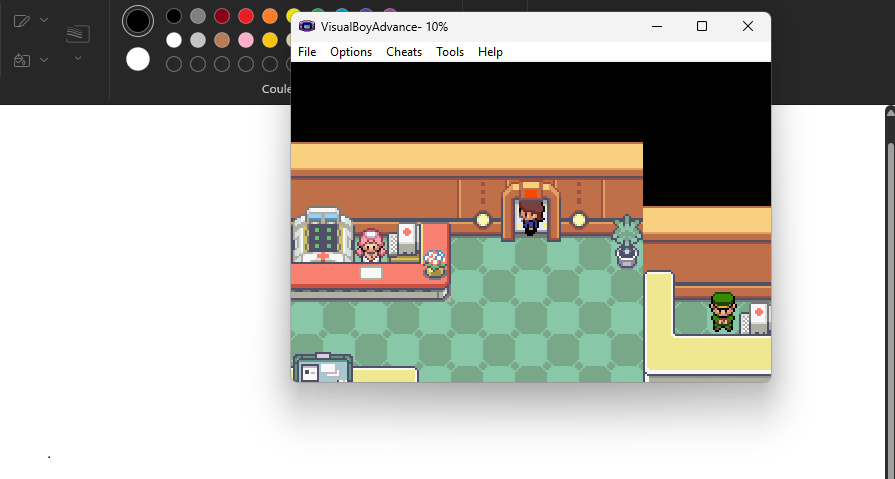The width and height of the screenshot is (895, 479).
Task: Pick the brown swatch in Paint palette
Action: click(x=222, y=40)
